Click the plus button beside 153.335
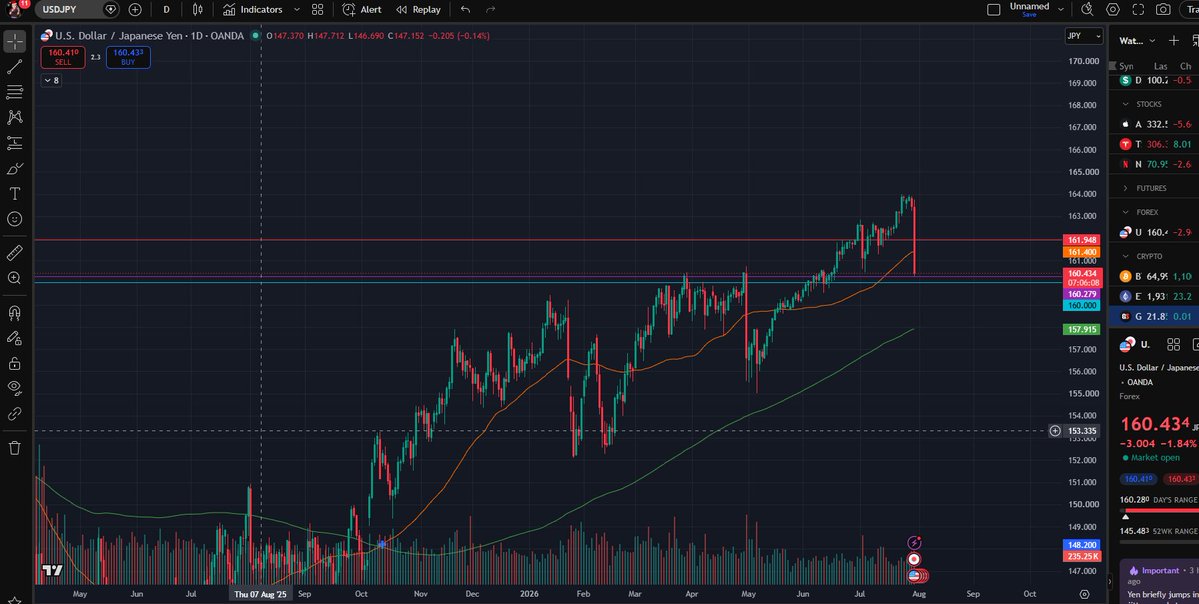The image size is (1199, 604). point(1054,430)
